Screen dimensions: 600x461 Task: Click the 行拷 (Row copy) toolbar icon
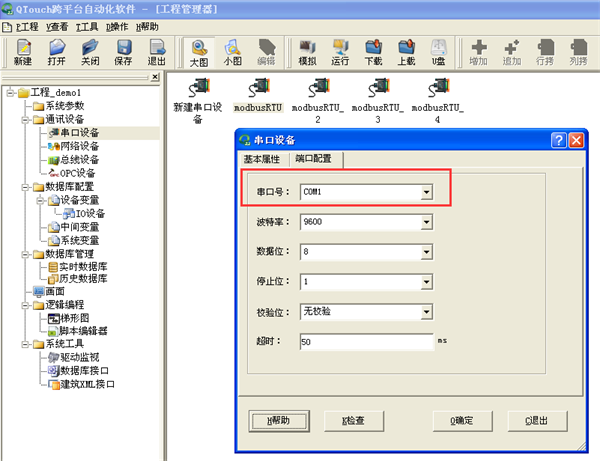(x=545, y=52)
